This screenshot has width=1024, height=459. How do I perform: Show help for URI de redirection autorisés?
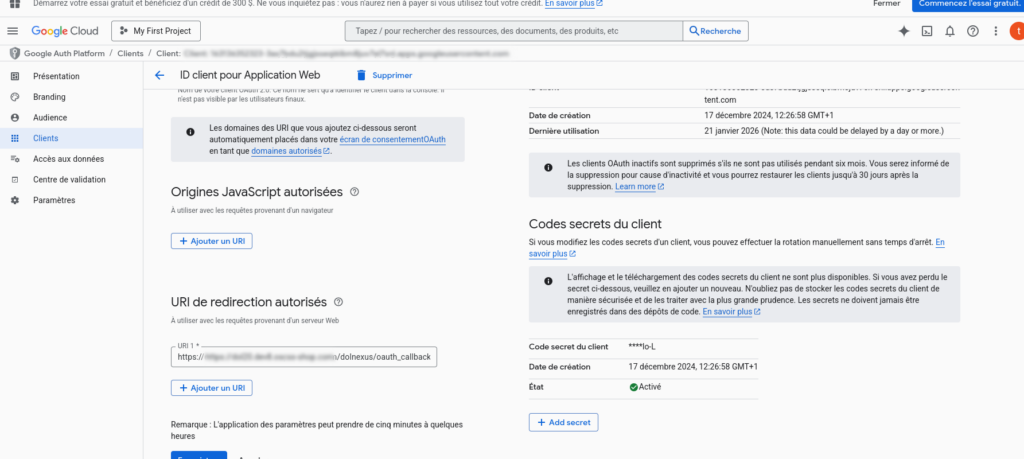339,301
